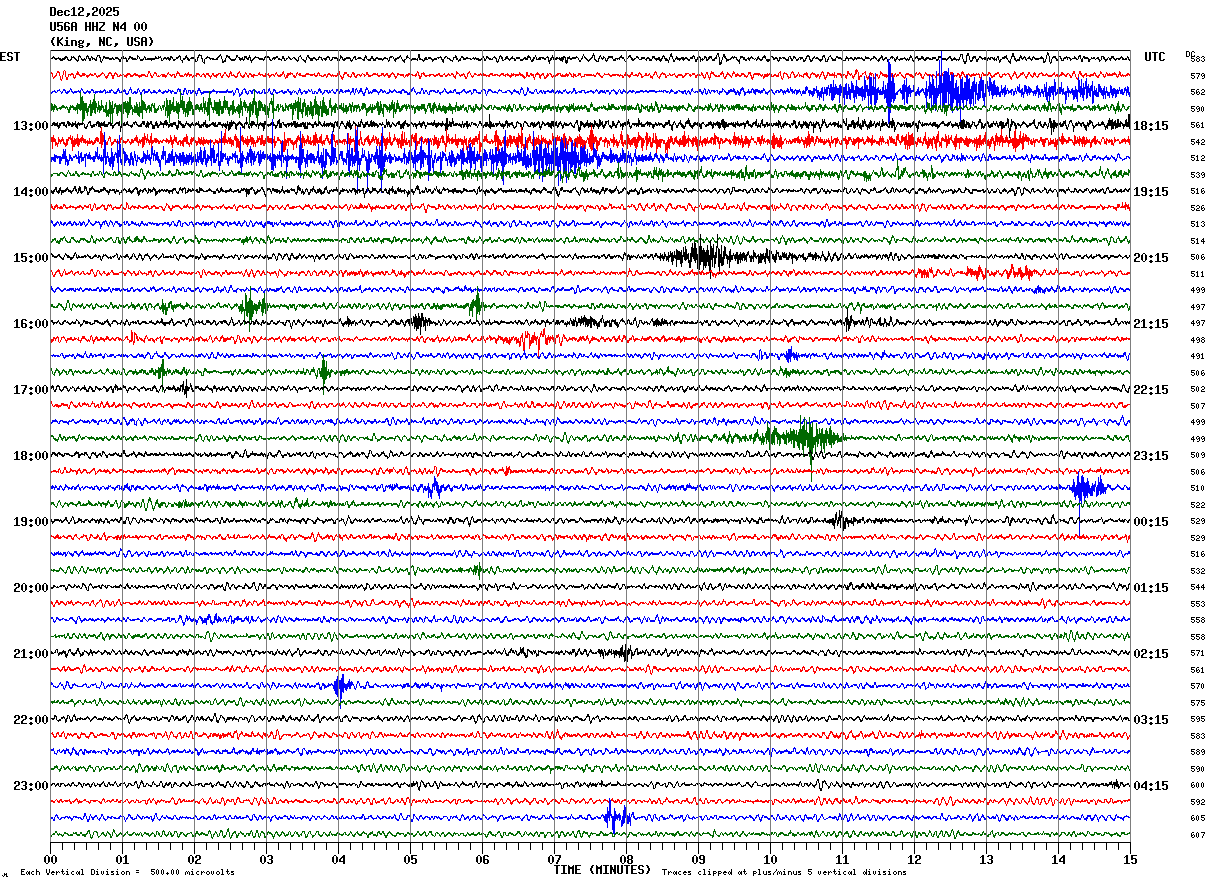Click the Each Vertical Division scale footnote
The height and width of the screenshot is (886, 1210).
click(x=127, y=872)
